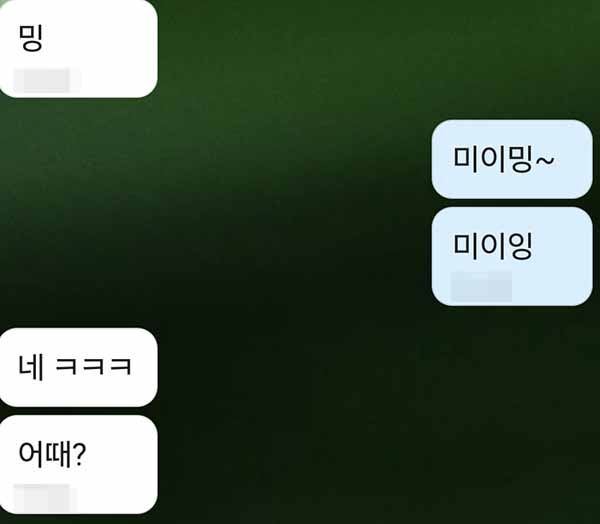Click the '미이잉' text in blue bubble
The height and width of the screenshot is (524, 600).
tap(493, 246)
